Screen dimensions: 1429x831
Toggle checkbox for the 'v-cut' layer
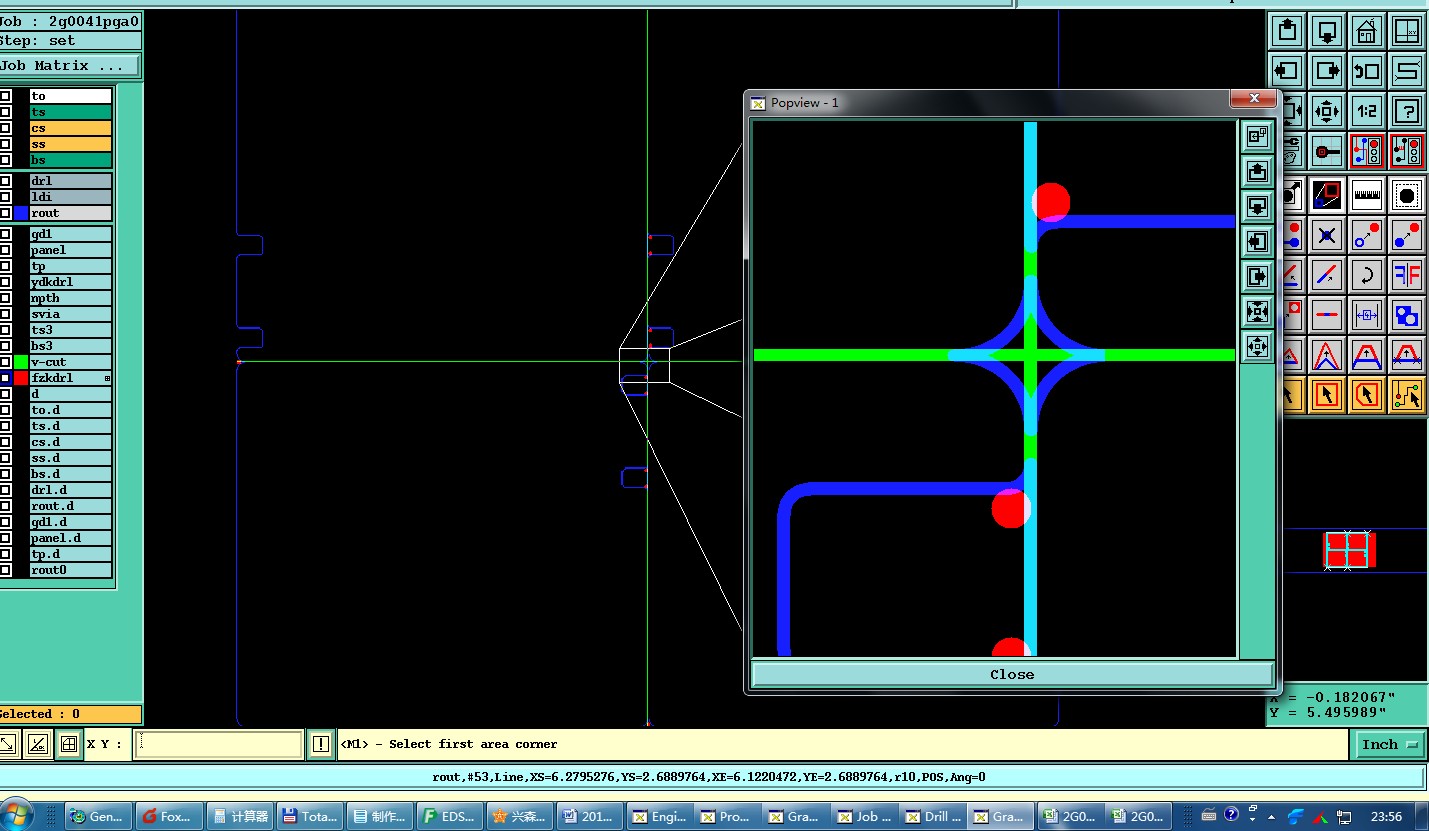click(x=5, y=362)
